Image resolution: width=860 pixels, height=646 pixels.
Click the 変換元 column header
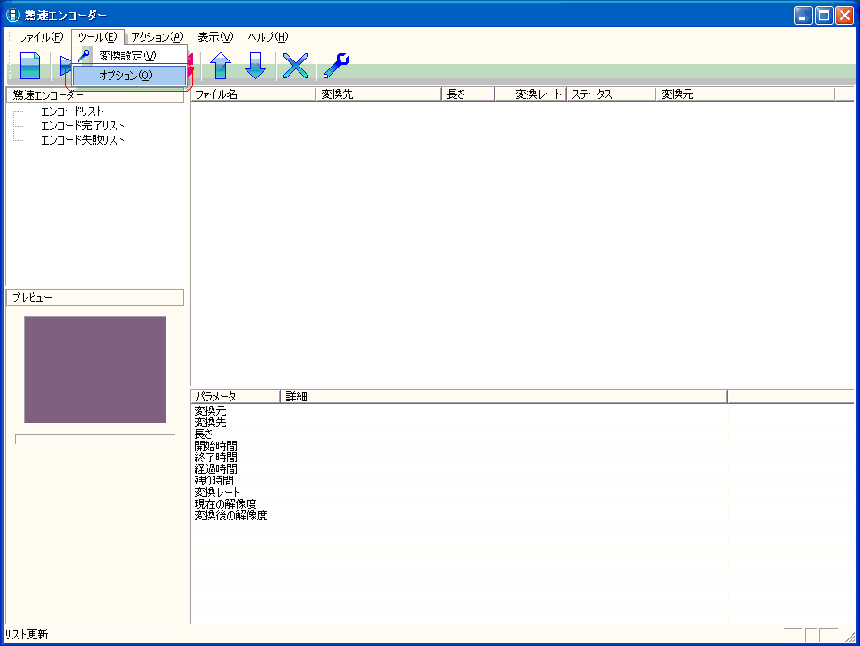click(x=745, y=94)
